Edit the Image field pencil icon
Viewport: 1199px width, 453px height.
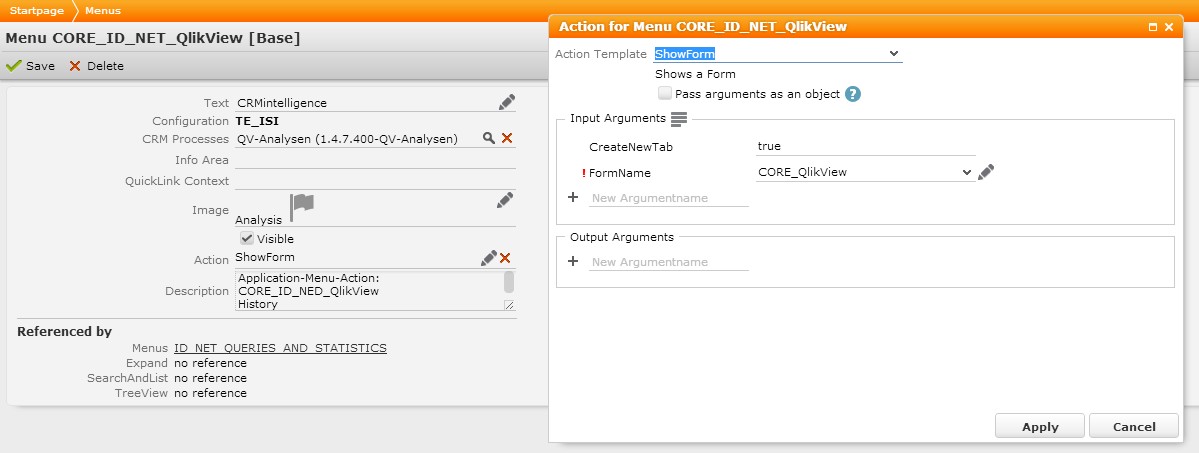click(505, 200)
